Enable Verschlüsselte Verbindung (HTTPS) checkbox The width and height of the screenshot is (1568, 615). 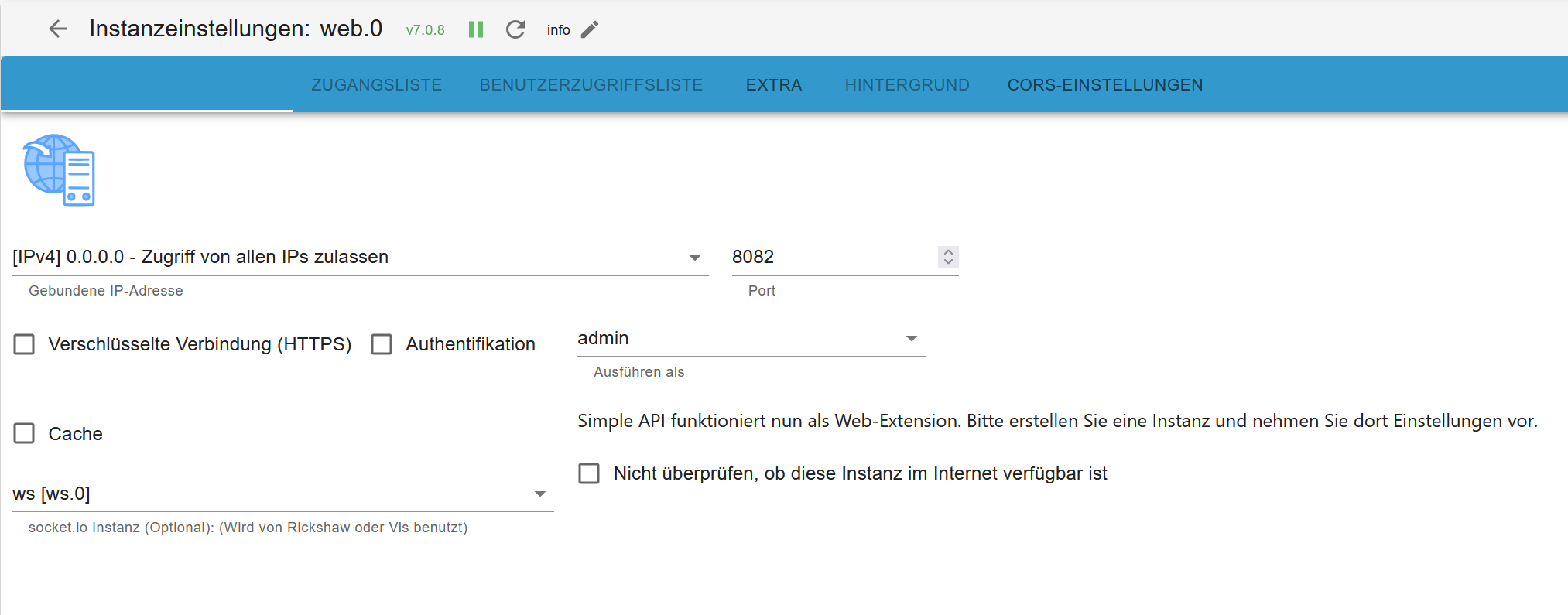tap(25, 344)
